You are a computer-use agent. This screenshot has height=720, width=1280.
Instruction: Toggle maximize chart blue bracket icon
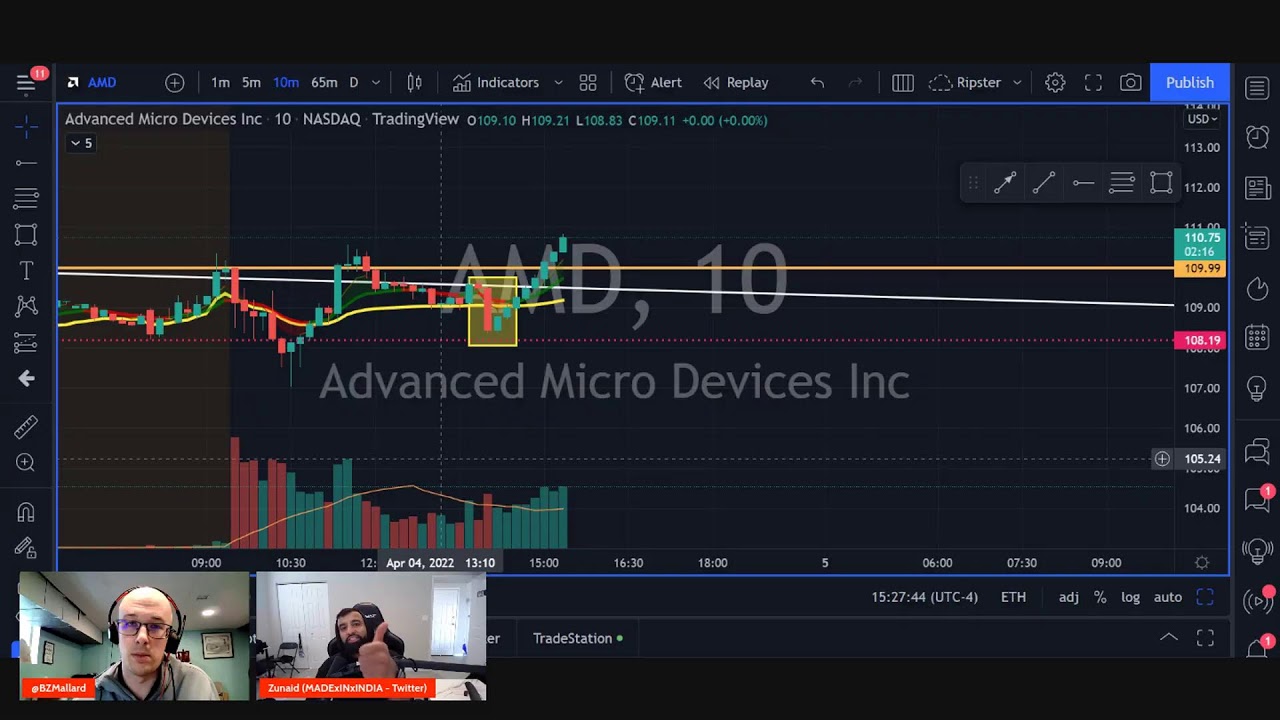tap(1205, 597)
